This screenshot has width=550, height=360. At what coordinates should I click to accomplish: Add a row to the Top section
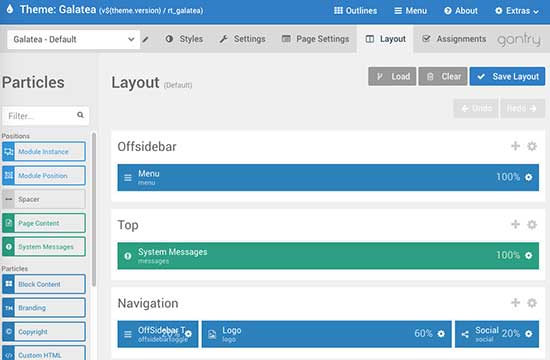[515, 224]
